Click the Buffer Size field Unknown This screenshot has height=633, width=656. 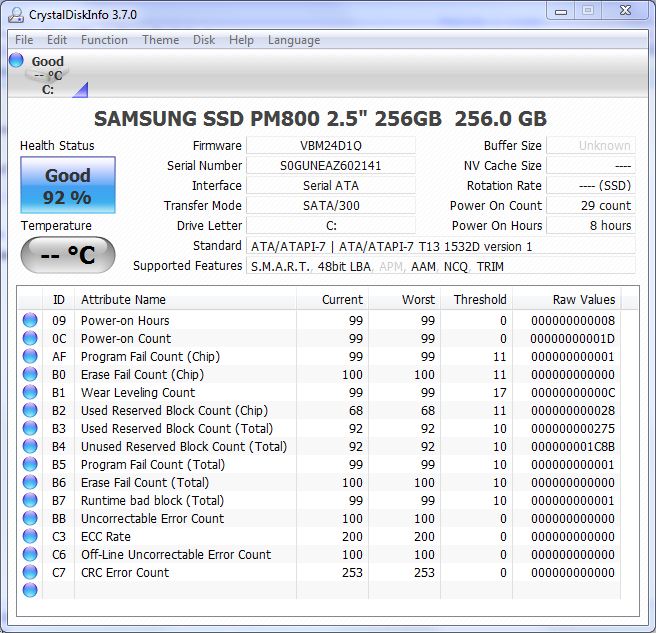coord(591,146)
